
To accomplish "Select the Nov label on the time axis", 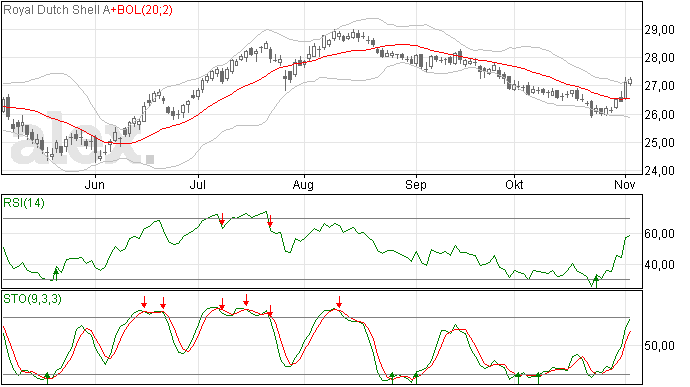I will pos(625,184).
